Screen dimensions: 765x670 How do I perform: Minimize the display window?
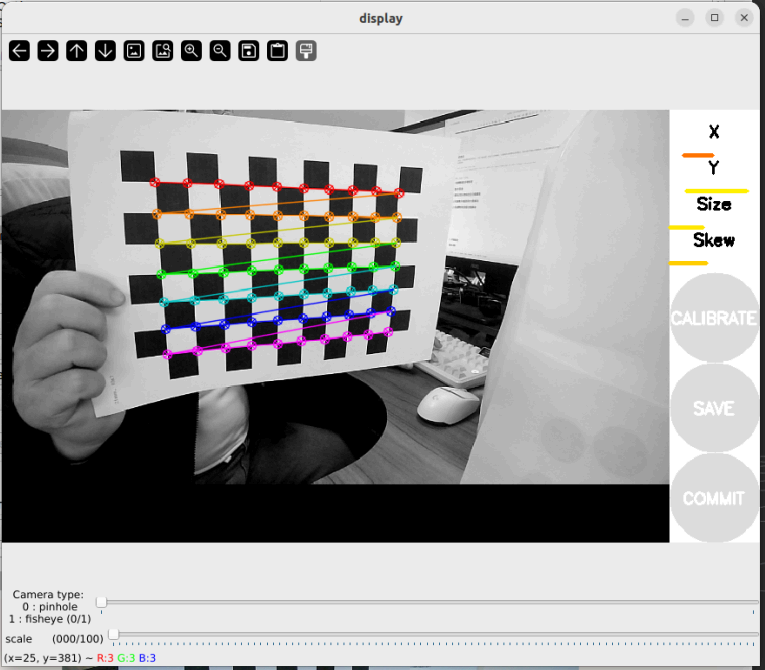pos(685,18)
